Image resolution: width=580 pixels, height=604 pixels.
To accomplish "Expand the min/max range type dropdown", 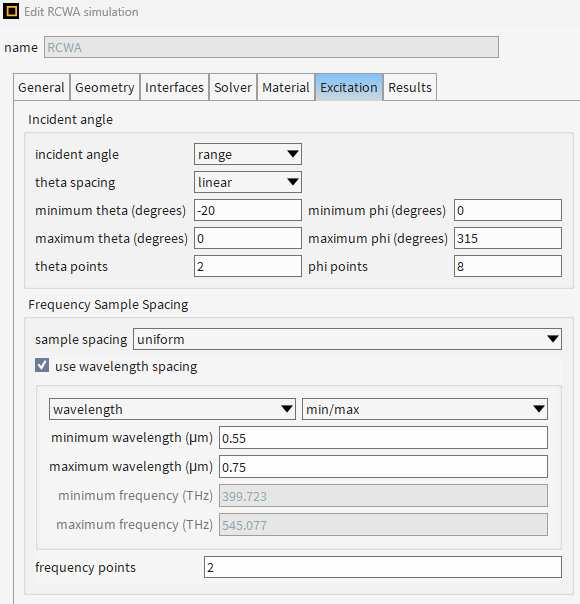I will 425,409.
